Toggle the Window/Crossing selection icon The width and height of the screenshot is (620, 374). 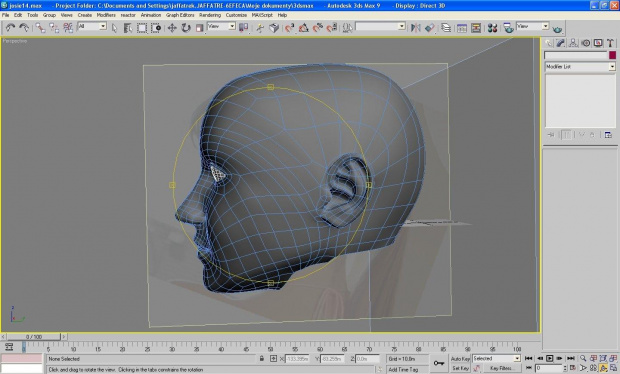[x=156, y=28]
